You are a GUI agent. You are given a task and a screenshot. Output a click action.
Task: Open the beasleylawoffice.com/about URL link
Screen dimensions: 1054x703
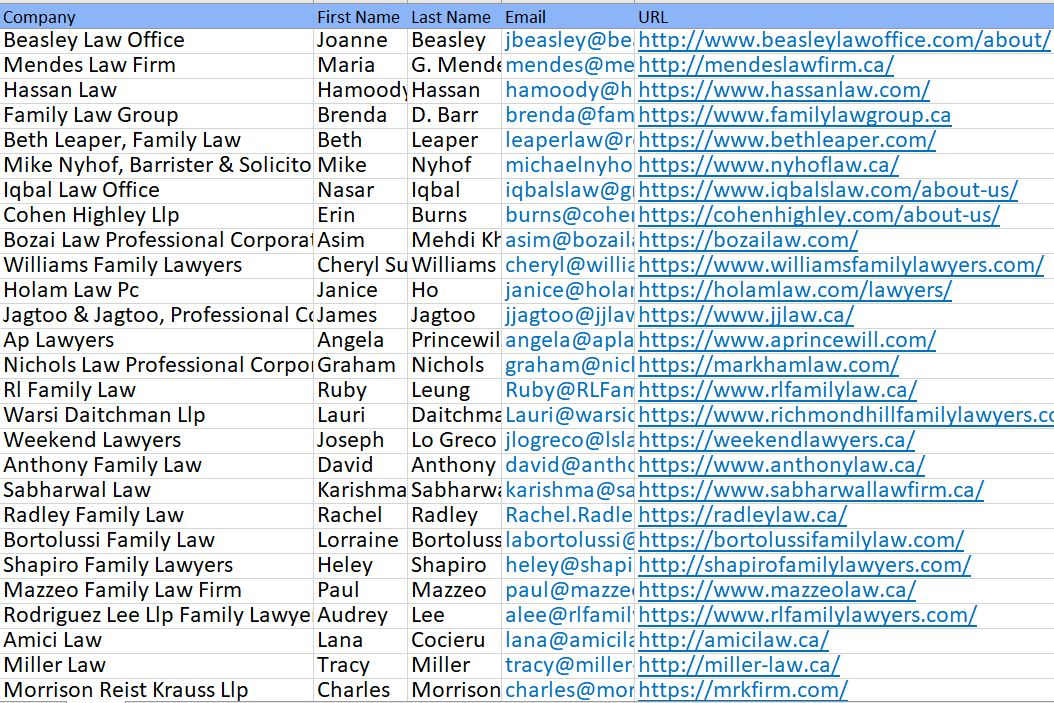pyautogui.click(x=844, y=40)
